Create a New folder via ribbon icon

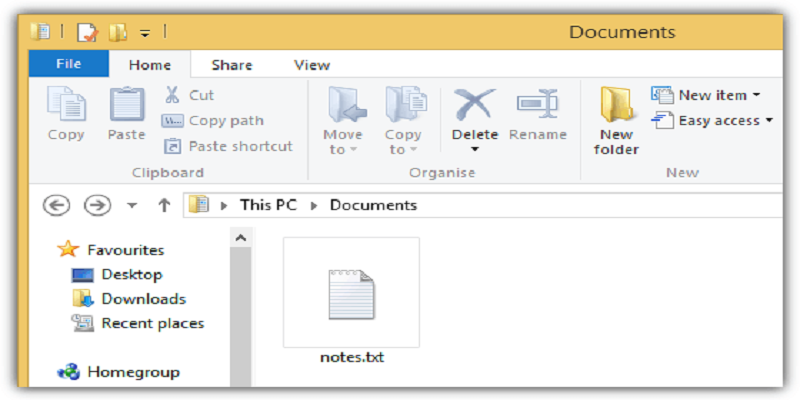coord(616,105)
